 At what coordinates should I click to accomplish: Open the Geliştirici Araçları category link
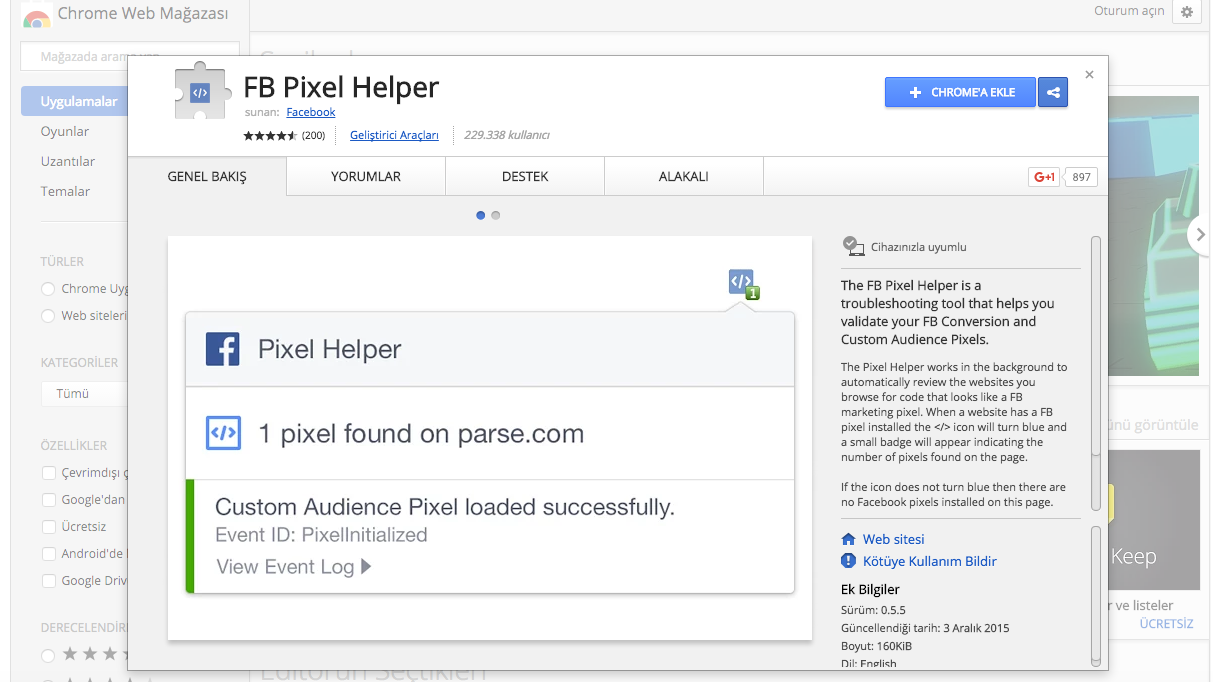[x=394, y=135]
